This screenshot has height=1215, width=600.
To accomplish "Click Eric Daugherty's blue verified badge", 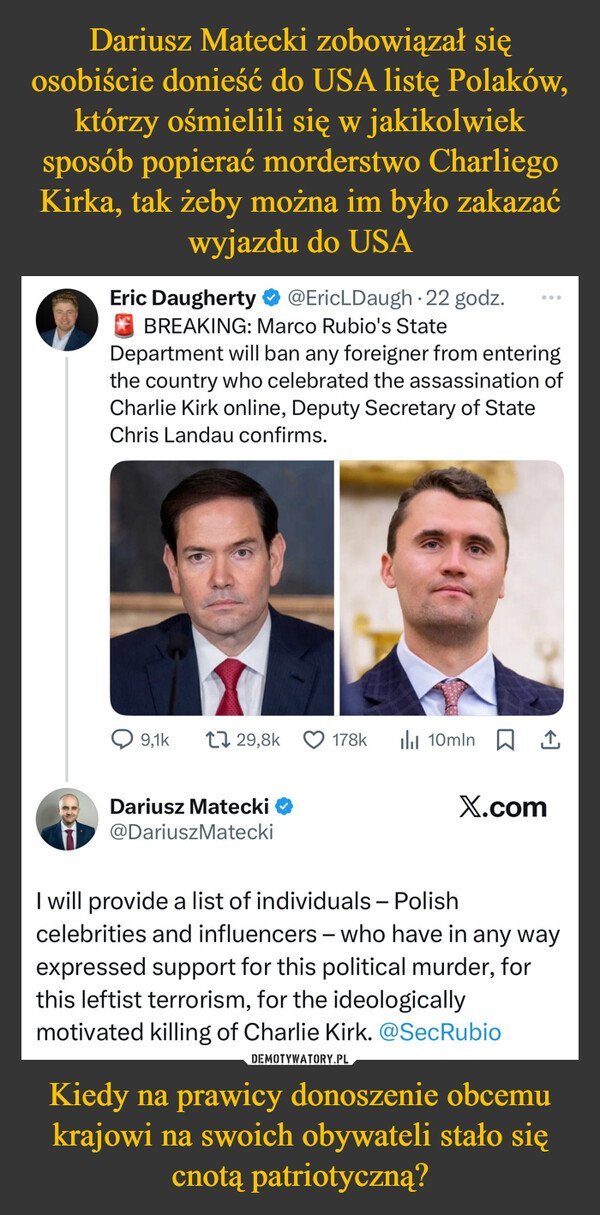I will [270, 298].
